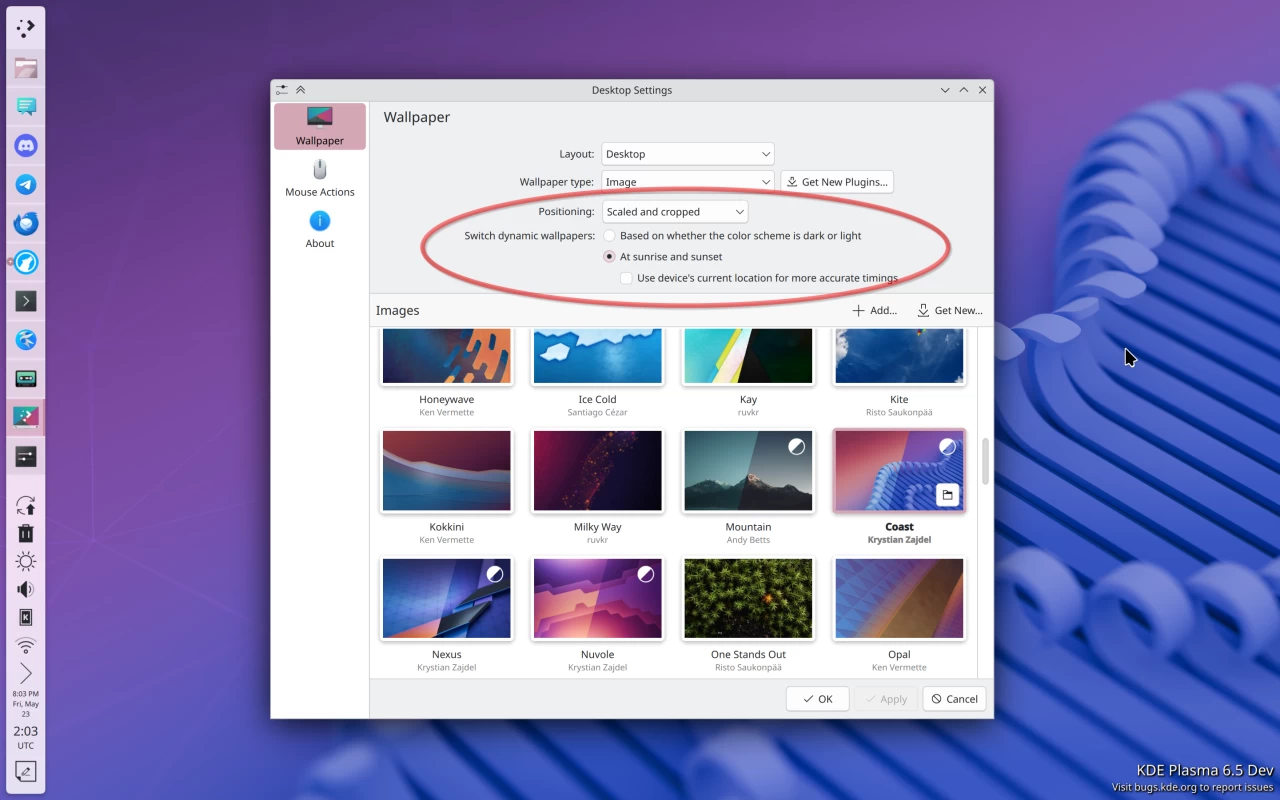The width and height of the screenshot is (1280, 800).
Task: Select the highlighted wallpaper settings icon in dock
Action: point(25,416)
